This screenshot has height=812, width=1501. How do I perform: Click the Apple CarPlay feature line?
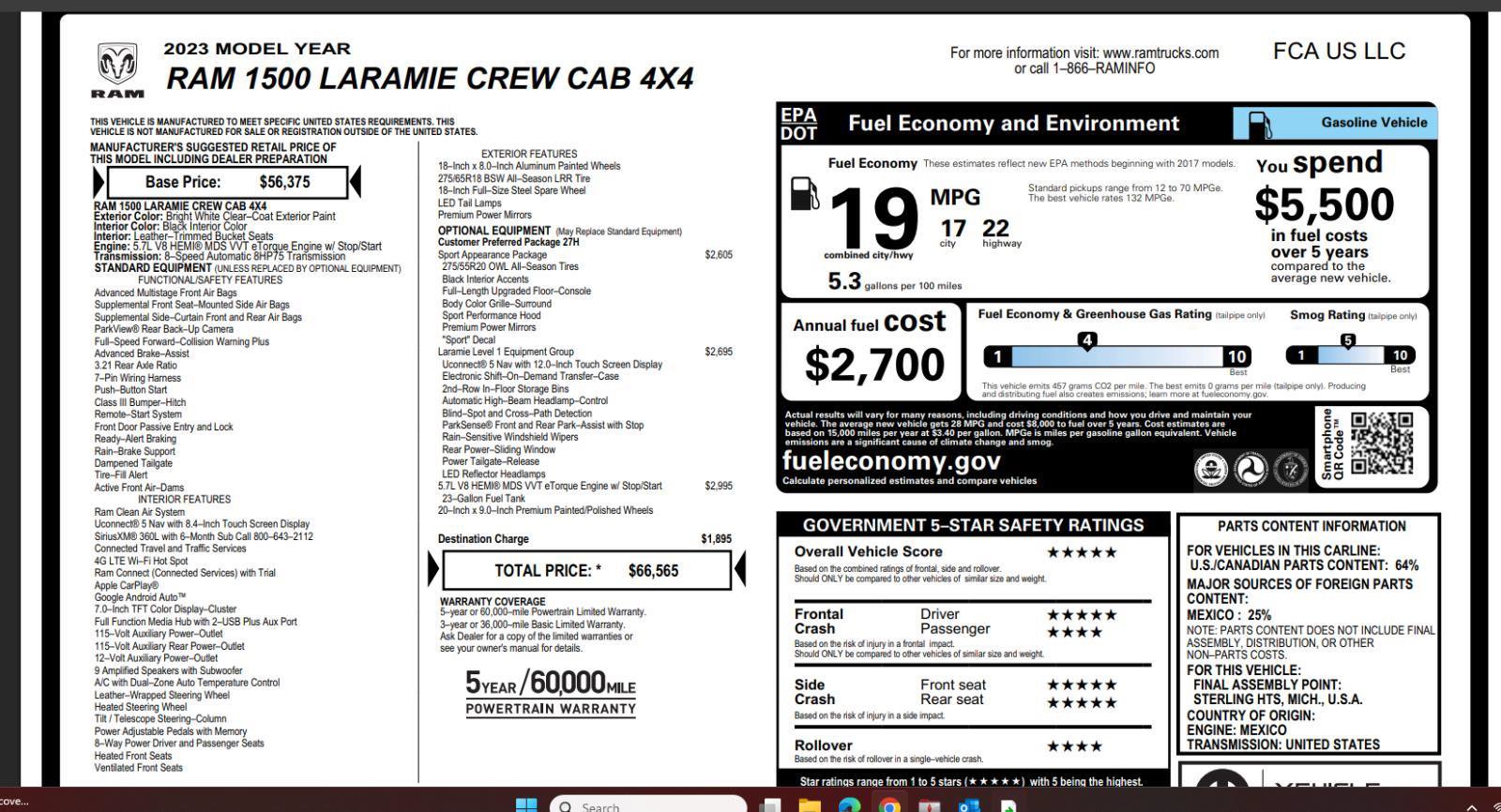pyautogui.click(x=127, y=585)
